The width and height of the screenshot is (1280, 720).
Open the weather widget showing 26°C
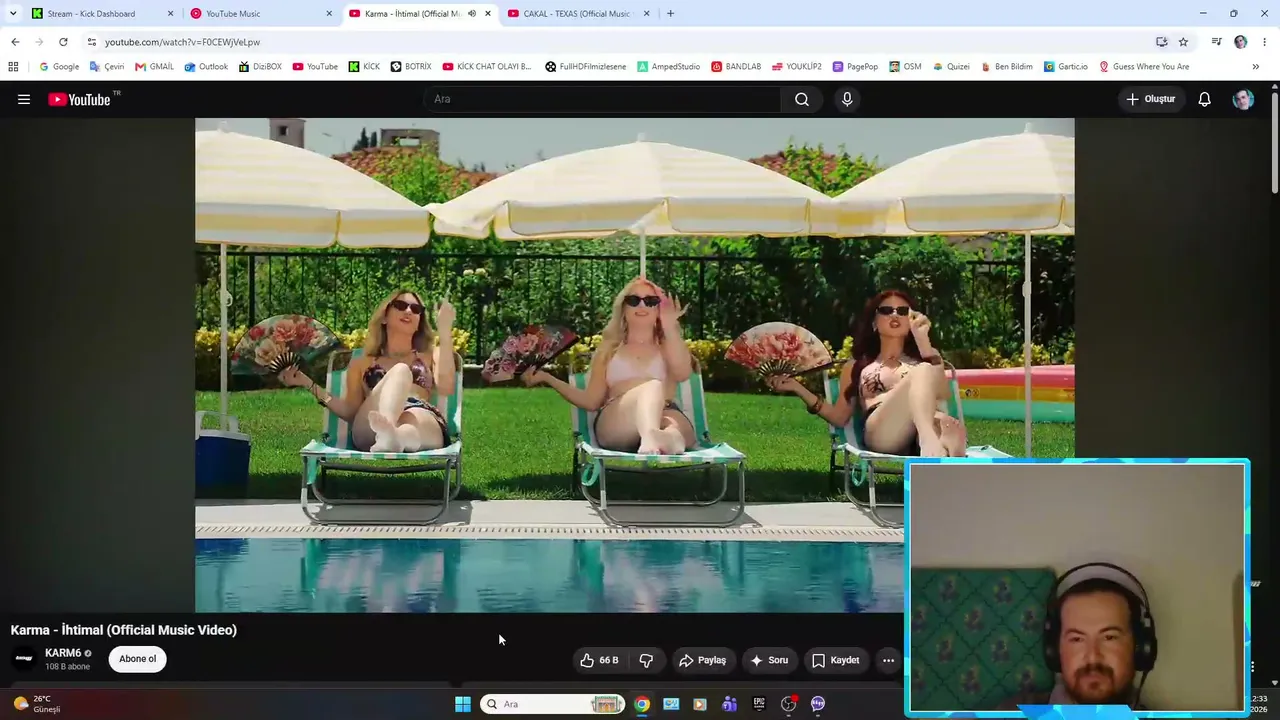pyautogui.click(x=37, y=704)
